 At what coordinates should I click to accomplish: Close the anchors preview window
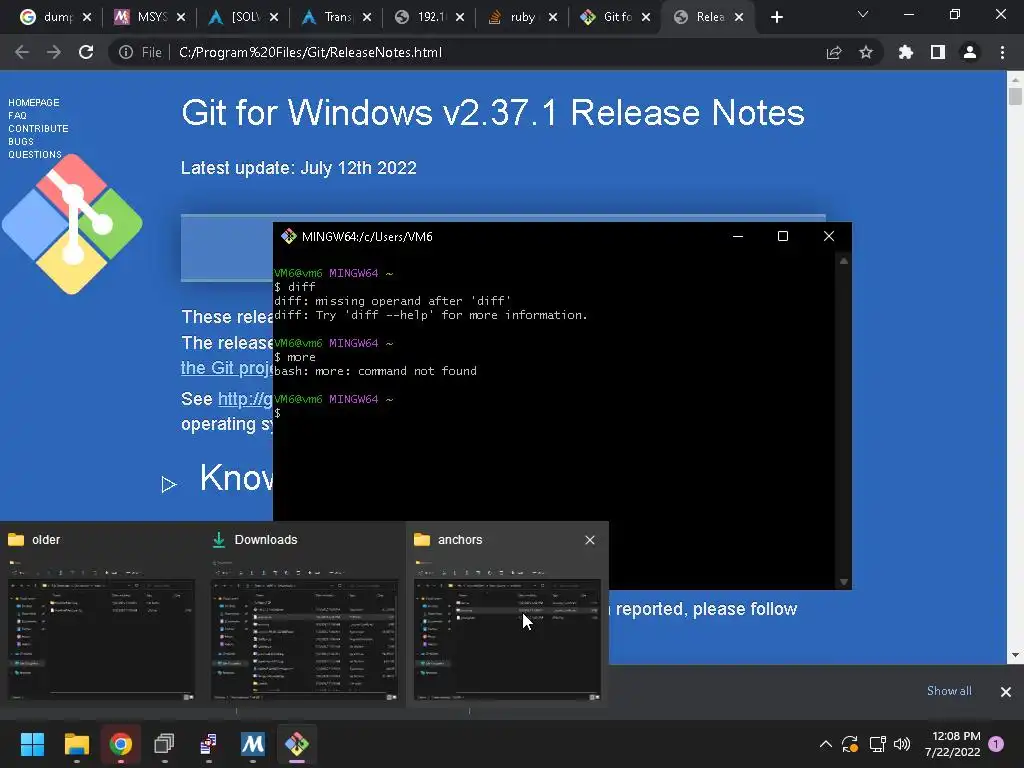[x=590, y=540]
